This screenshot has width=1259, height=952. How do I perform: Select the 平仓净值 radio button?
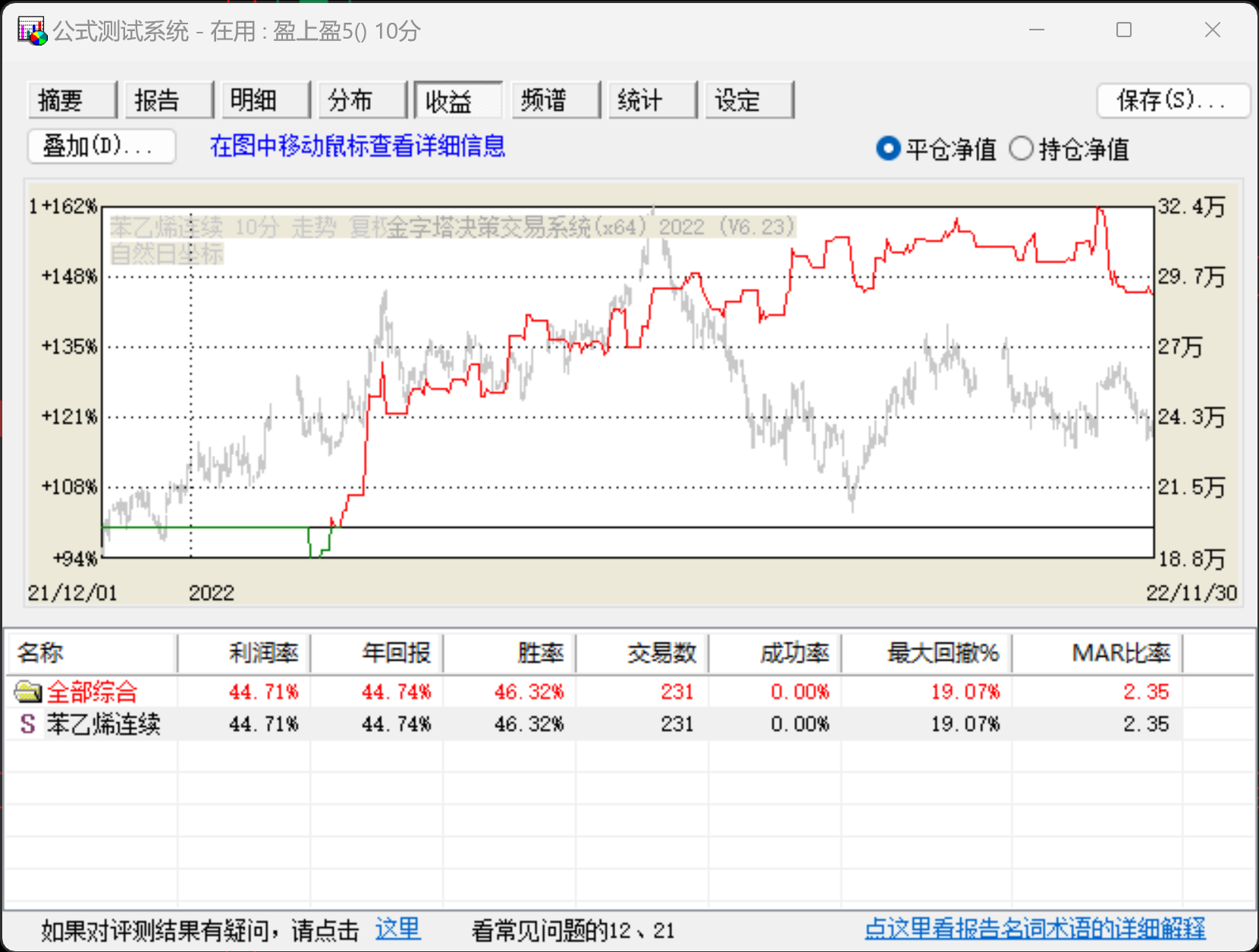[887, 149]
